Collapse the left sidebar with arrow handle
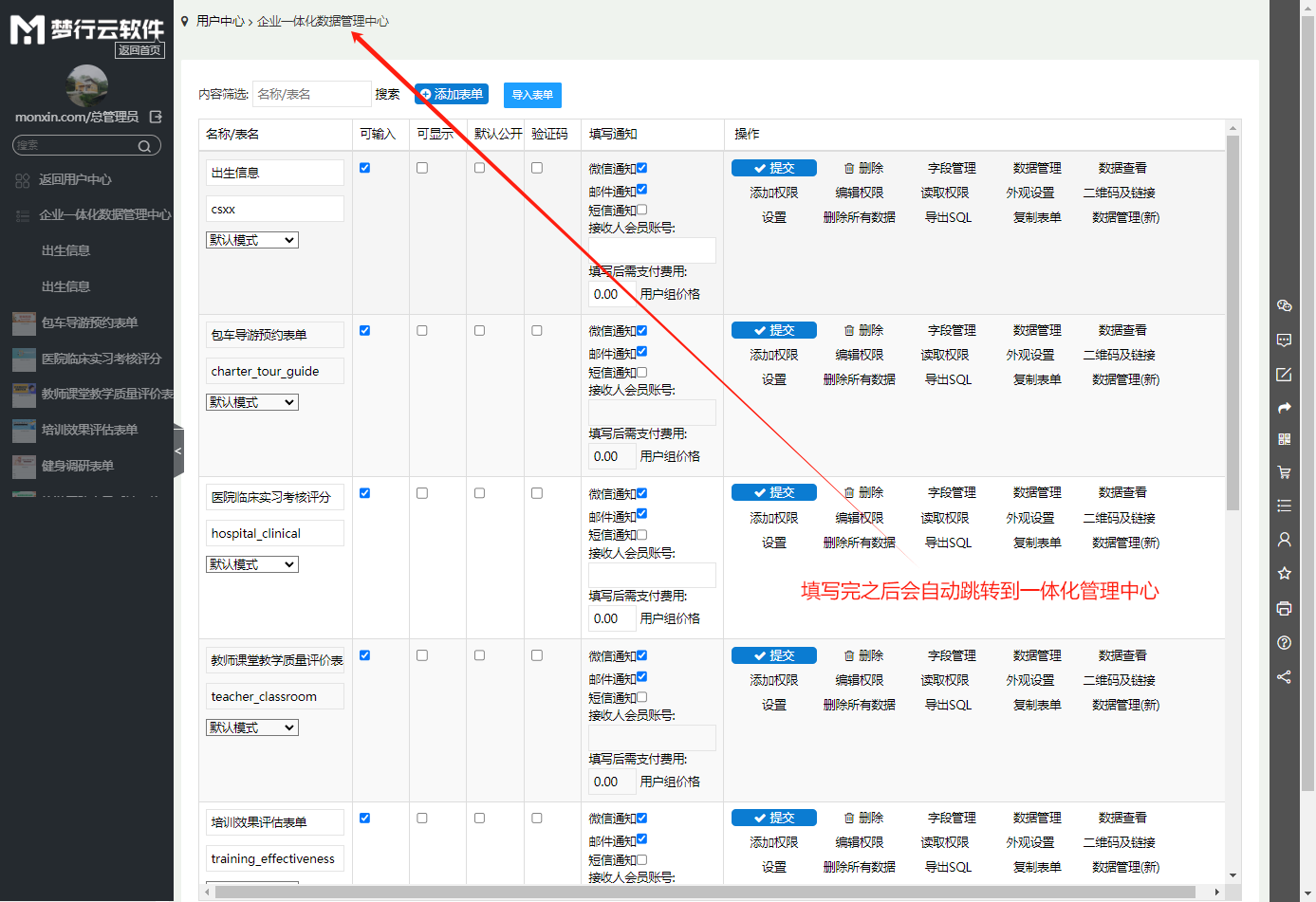 tap(178, 451)
